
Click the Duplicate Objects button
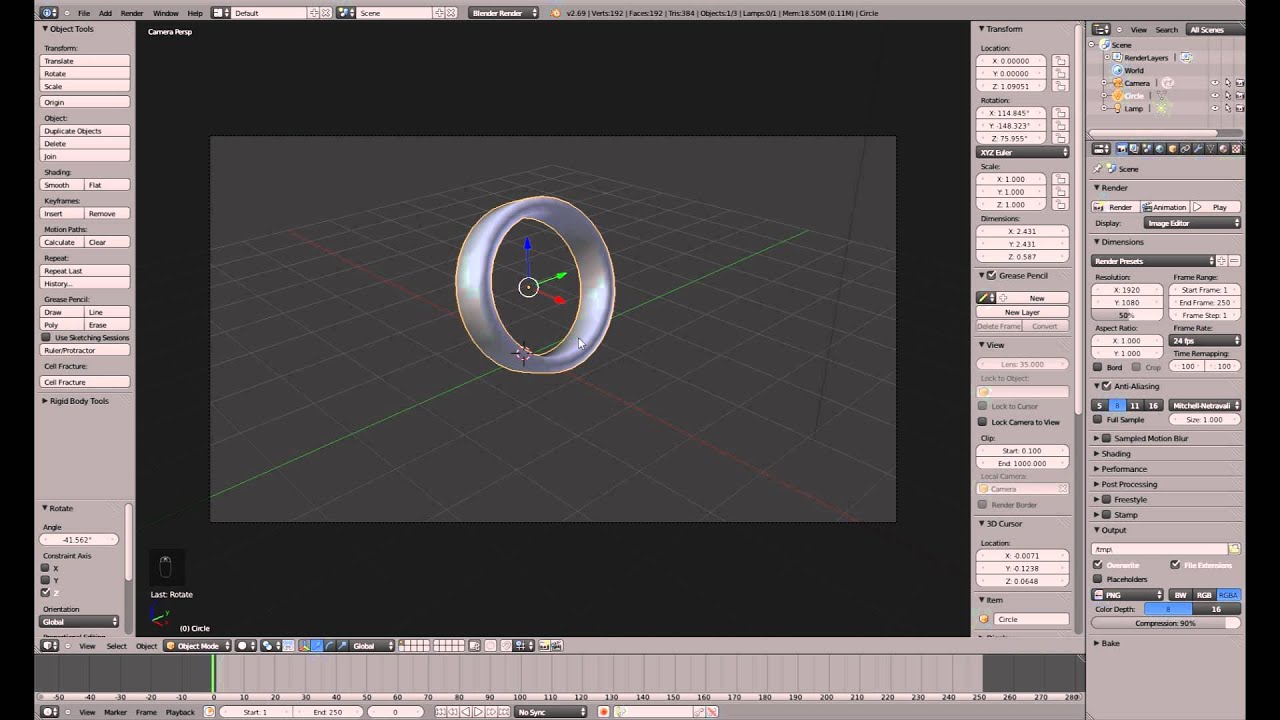coord(85,131)
